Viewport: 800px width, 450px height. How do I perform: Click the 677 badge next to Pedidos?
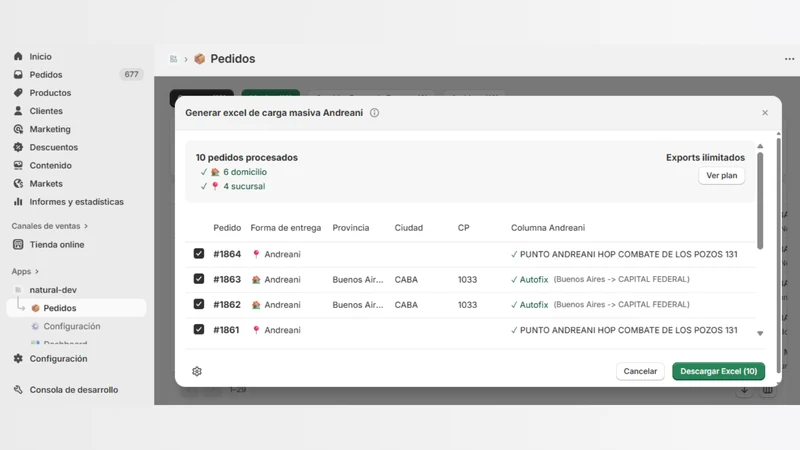(x=132, y=74)
